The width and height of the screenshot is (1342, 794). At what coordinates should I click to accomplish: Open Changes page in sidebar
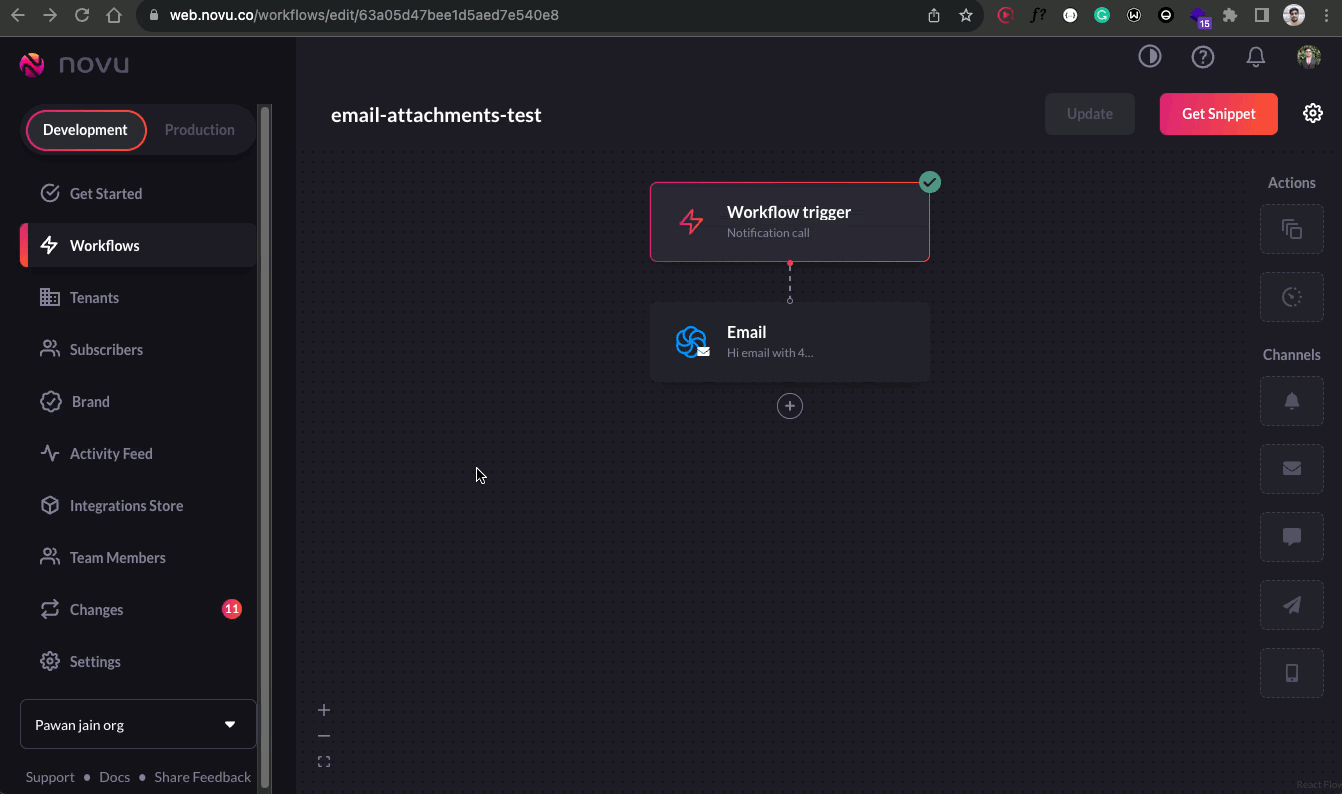coord(138,609)
